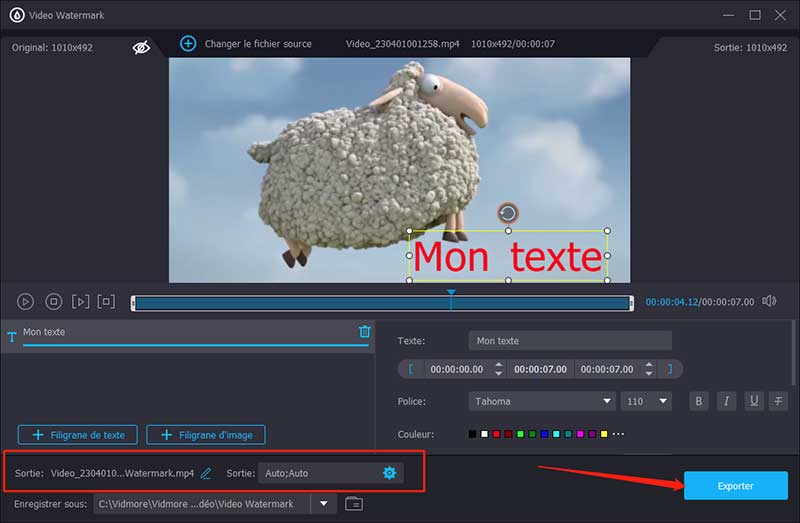The width and height of the screenshot is (800, 523).
Task: Play the video preview
Action: 25,302
